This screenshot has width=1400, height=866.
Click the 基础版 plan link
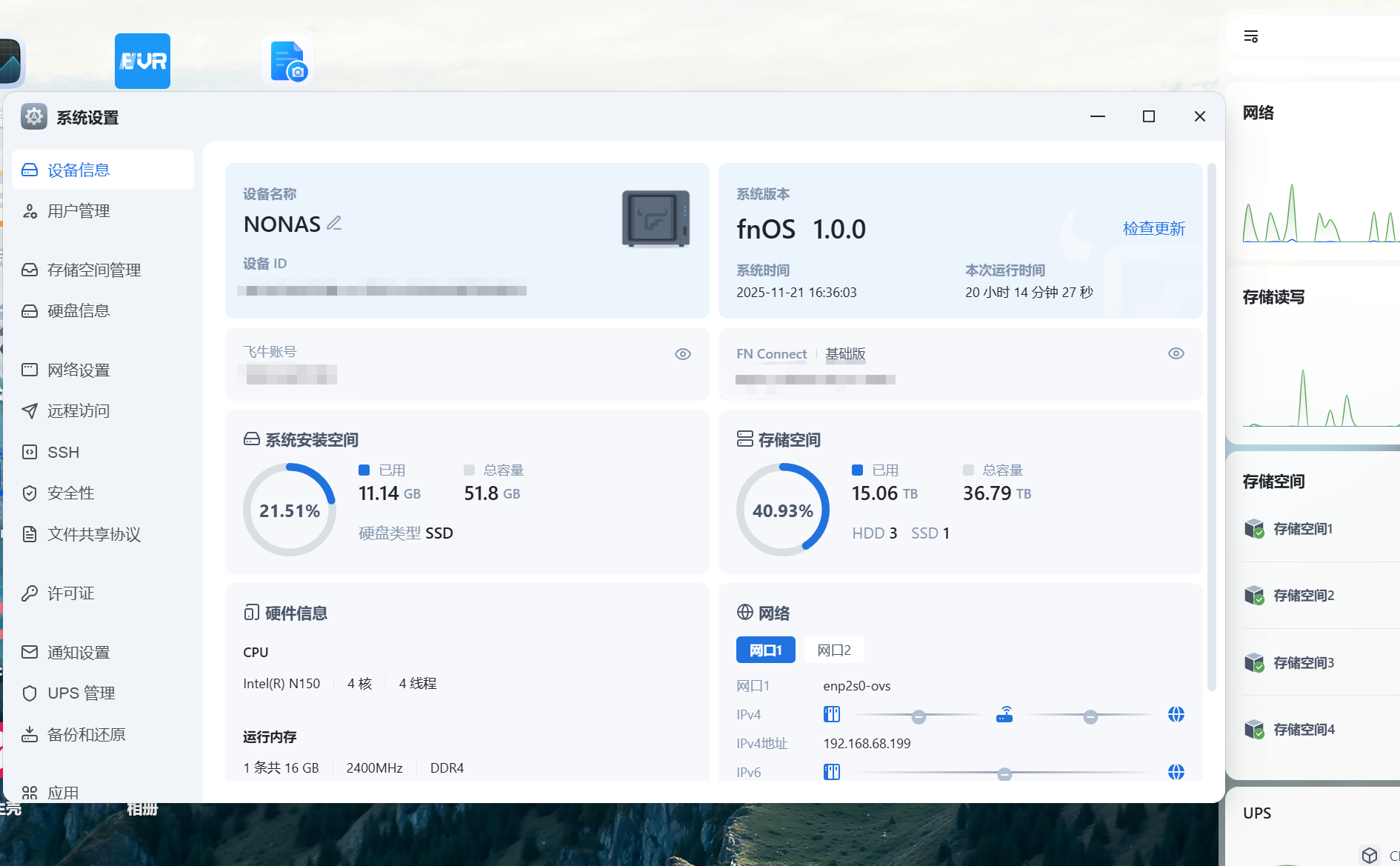845,353
